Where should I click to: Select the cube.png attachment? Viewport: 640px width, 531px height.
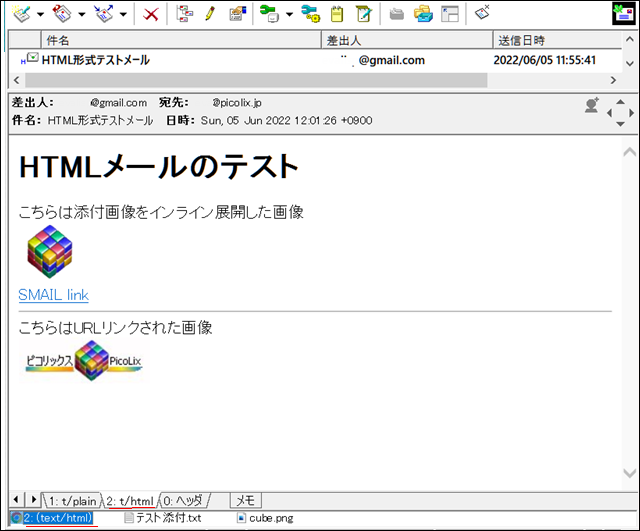pos(265,518)
